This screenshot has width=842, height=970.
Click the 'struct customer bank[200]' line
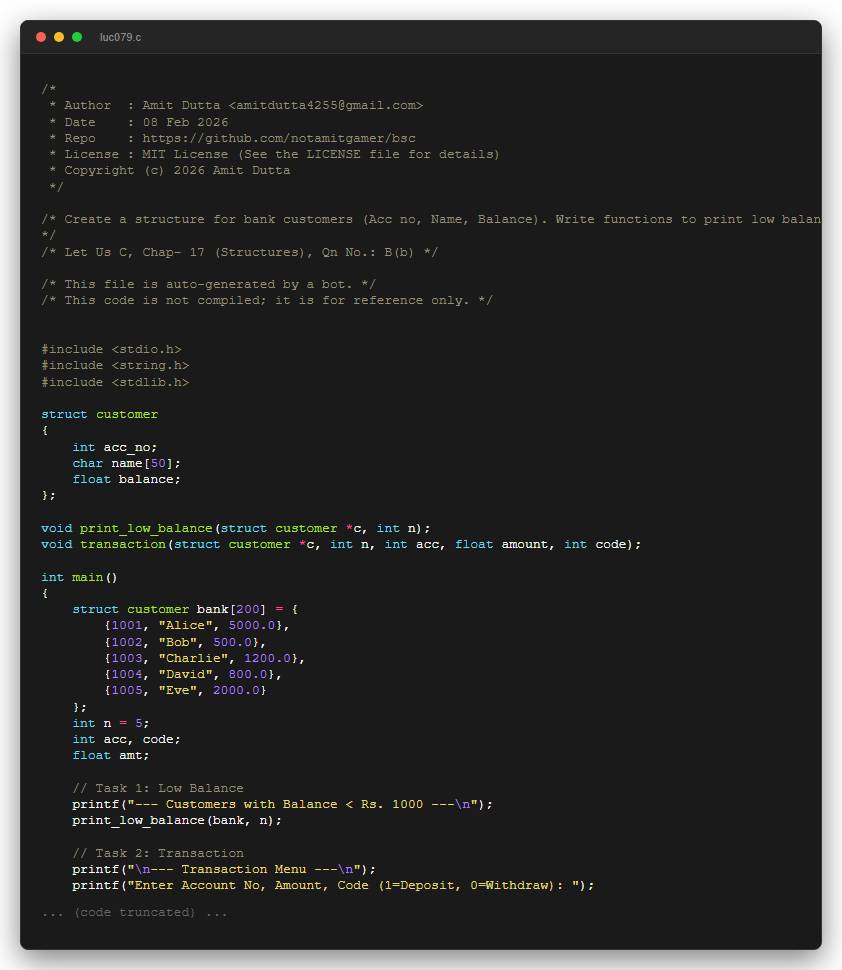tap(185, 609)
